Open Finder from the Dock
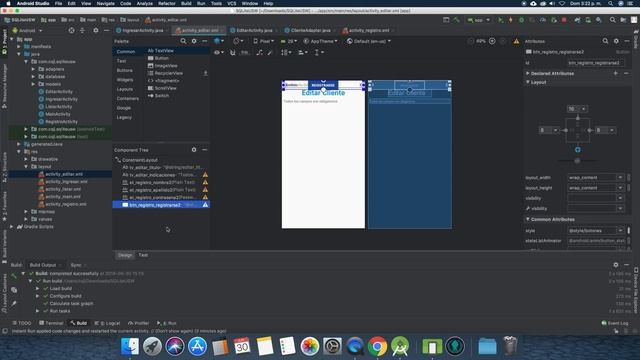Image resolution: width=640 pixels, height=360 pixels. pos(130,347)
